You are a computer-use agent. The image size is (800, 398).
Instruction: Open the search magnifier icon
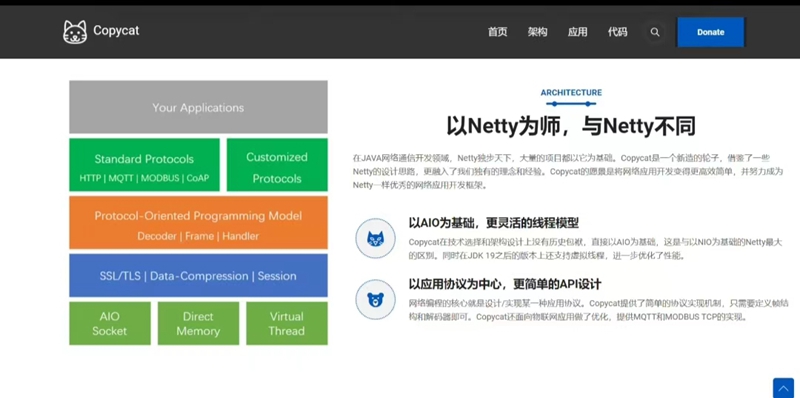click(x=655, y=32)
